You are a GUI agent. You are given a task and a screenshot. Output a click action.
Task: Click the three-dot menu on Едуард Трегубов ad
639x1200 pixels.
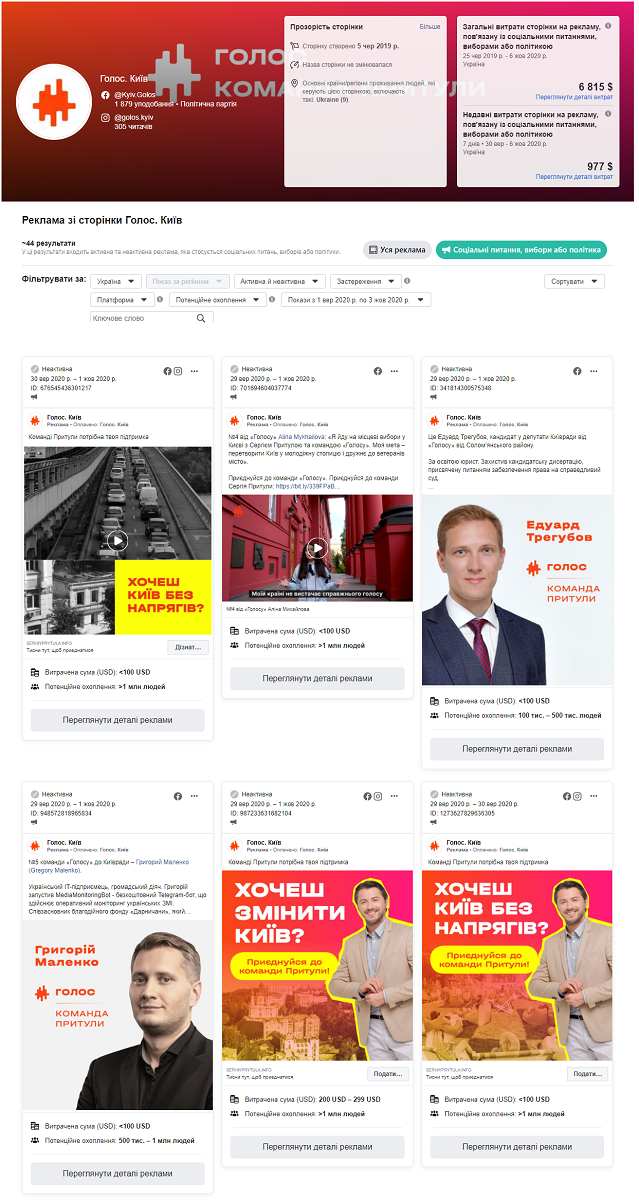coord(594,371)
